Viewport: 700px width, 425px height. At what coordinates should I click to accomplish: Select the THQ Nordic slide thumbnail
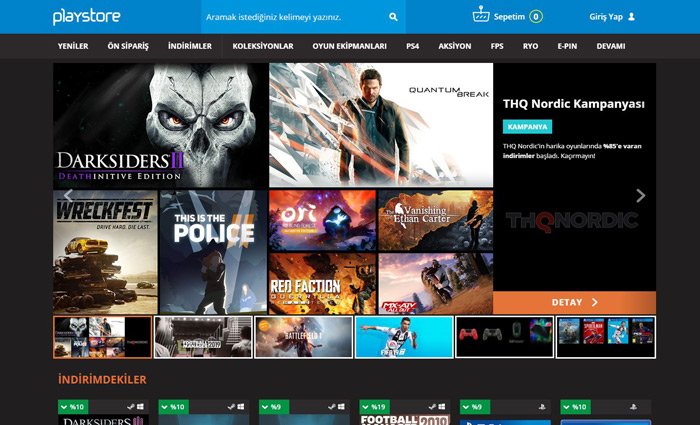coord(103,337)
